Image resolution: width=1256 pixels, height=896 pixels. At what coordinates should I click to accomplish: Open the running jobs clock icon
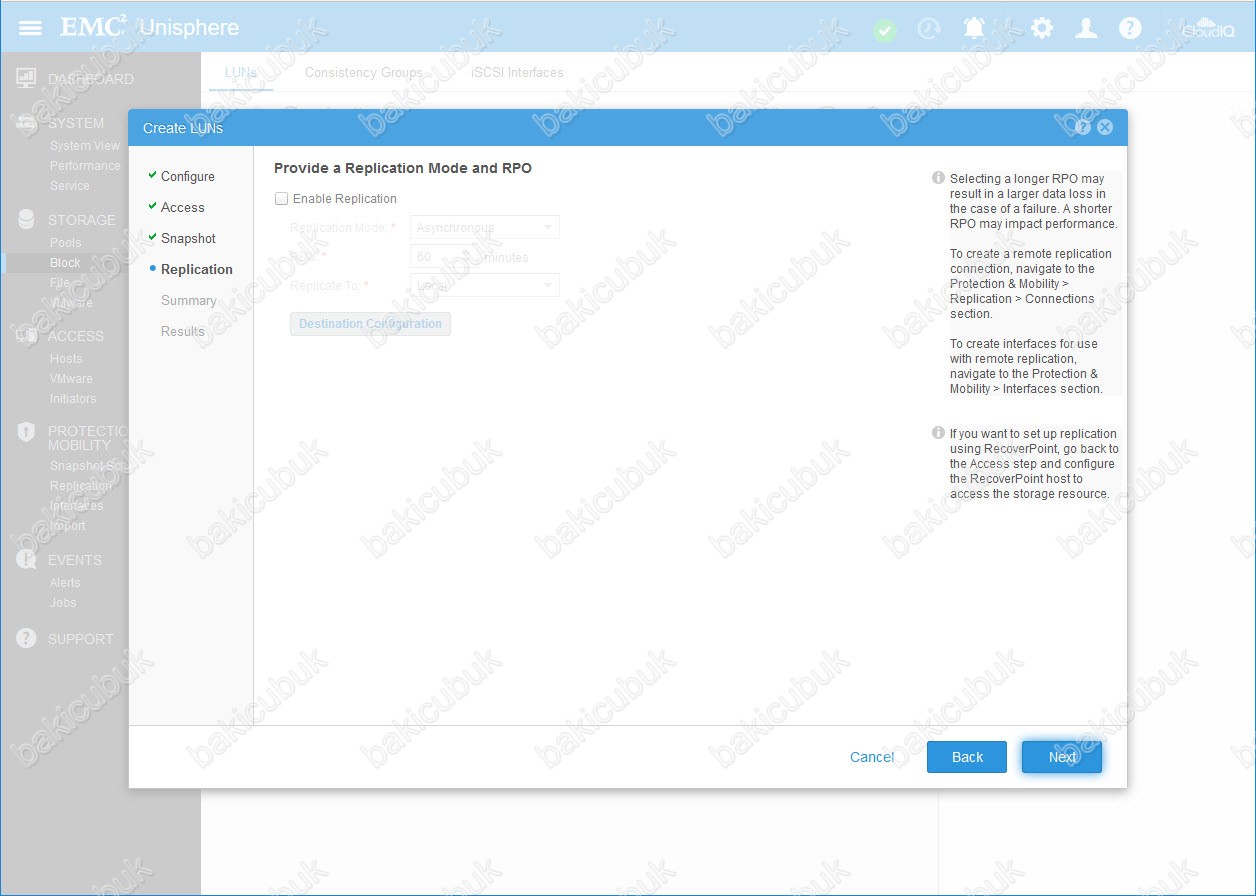pyautogui.click(x=929, y=28)
